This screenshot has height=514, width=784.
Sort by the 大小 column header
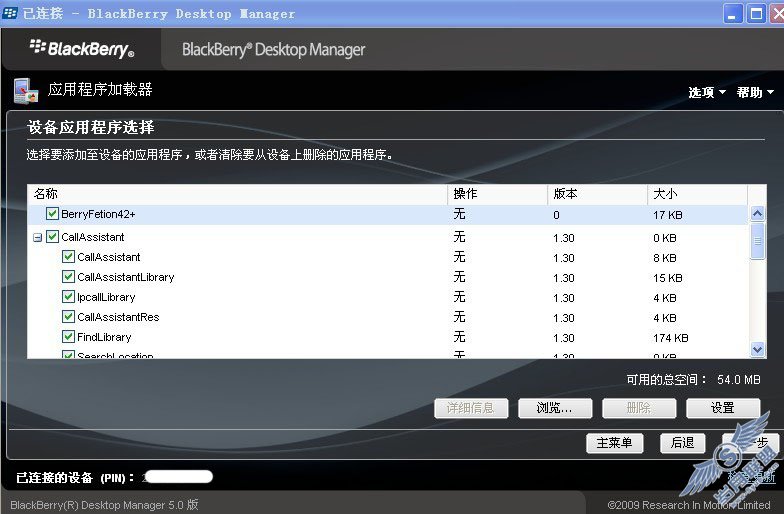pos(698,194)
